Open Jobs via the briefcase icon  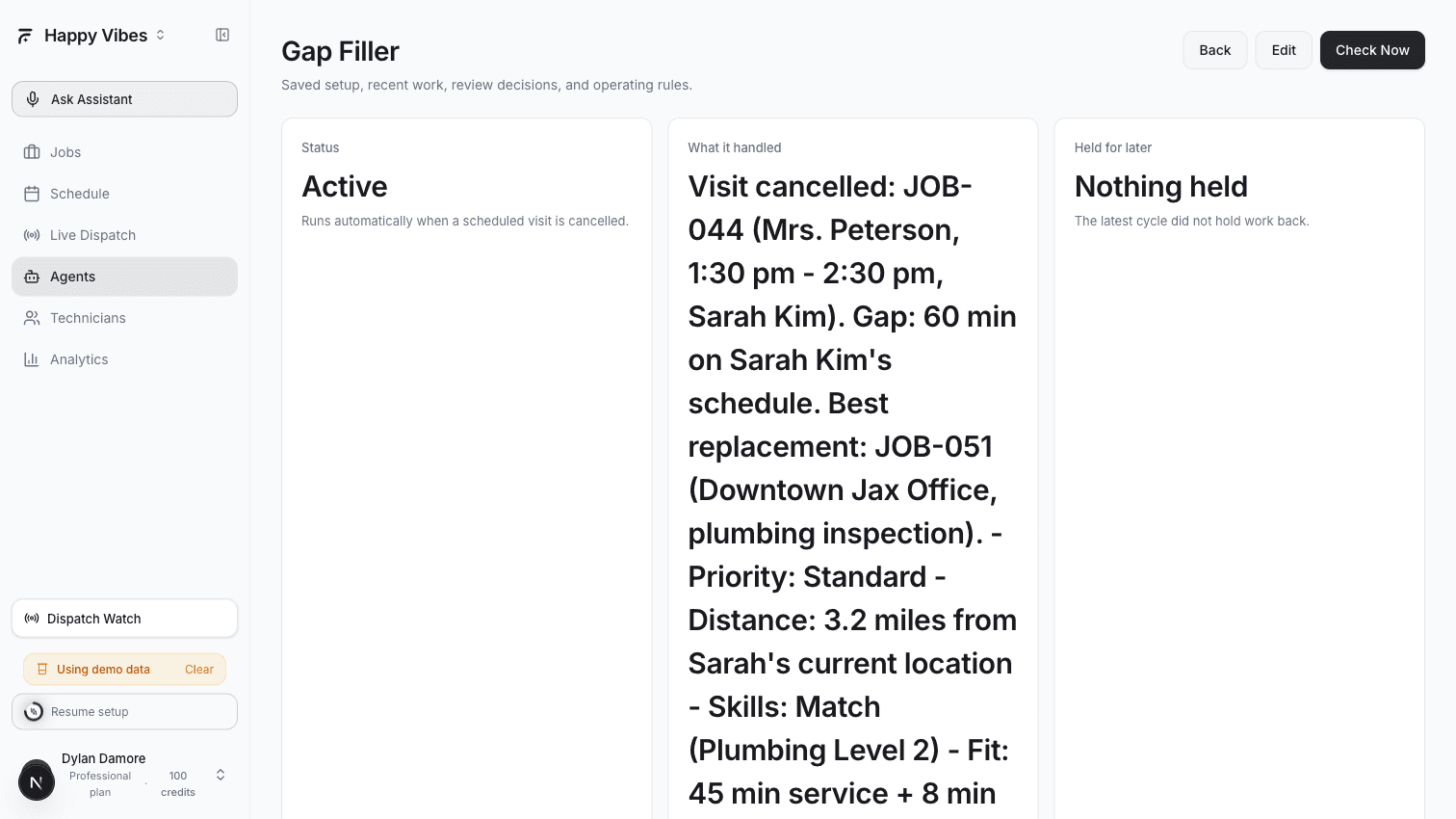pyautogui.click(x=32, y=151)
